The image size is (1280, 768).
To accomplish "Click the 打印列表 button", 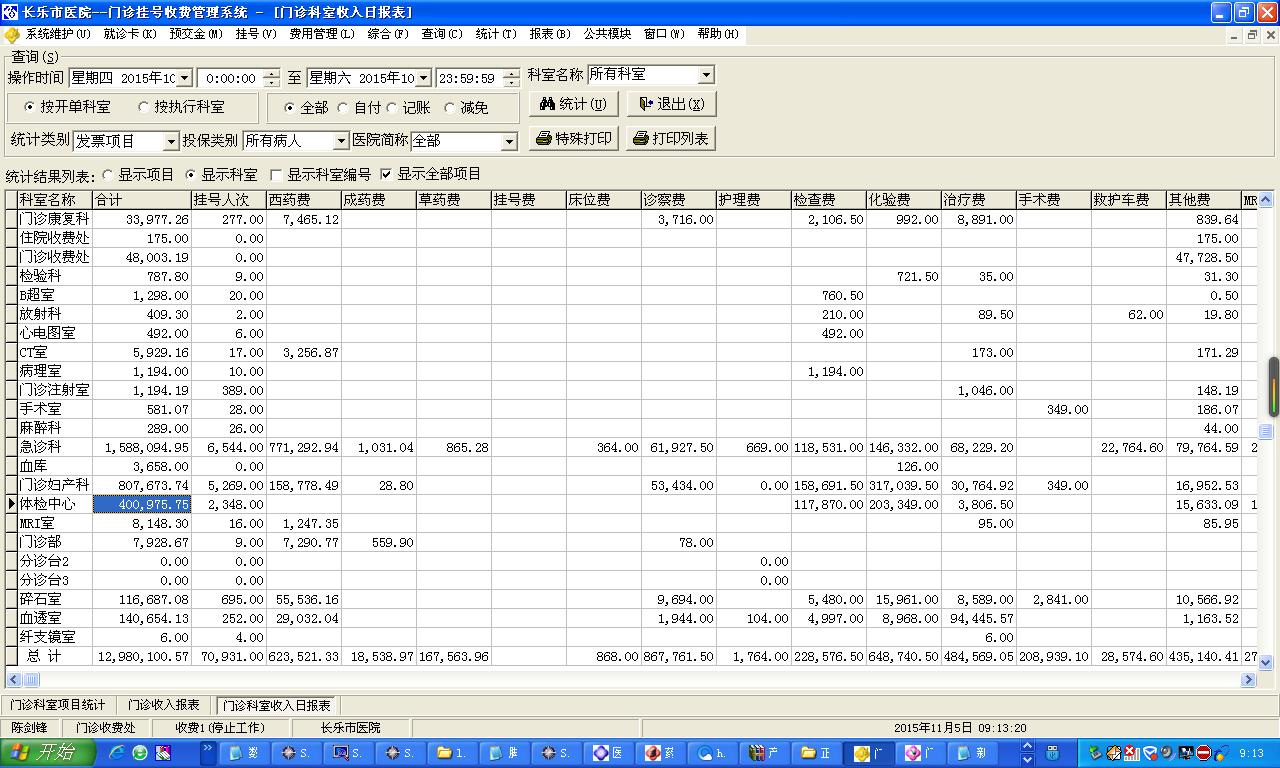I will point(672,139).
